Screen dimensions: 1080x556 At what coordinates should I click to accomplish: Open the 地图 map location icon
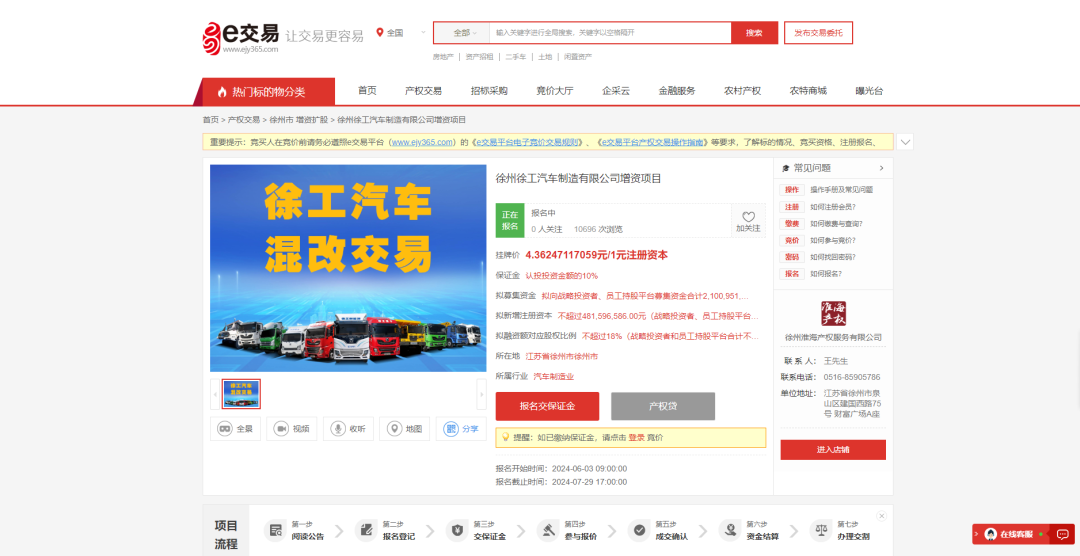[394, 428]
